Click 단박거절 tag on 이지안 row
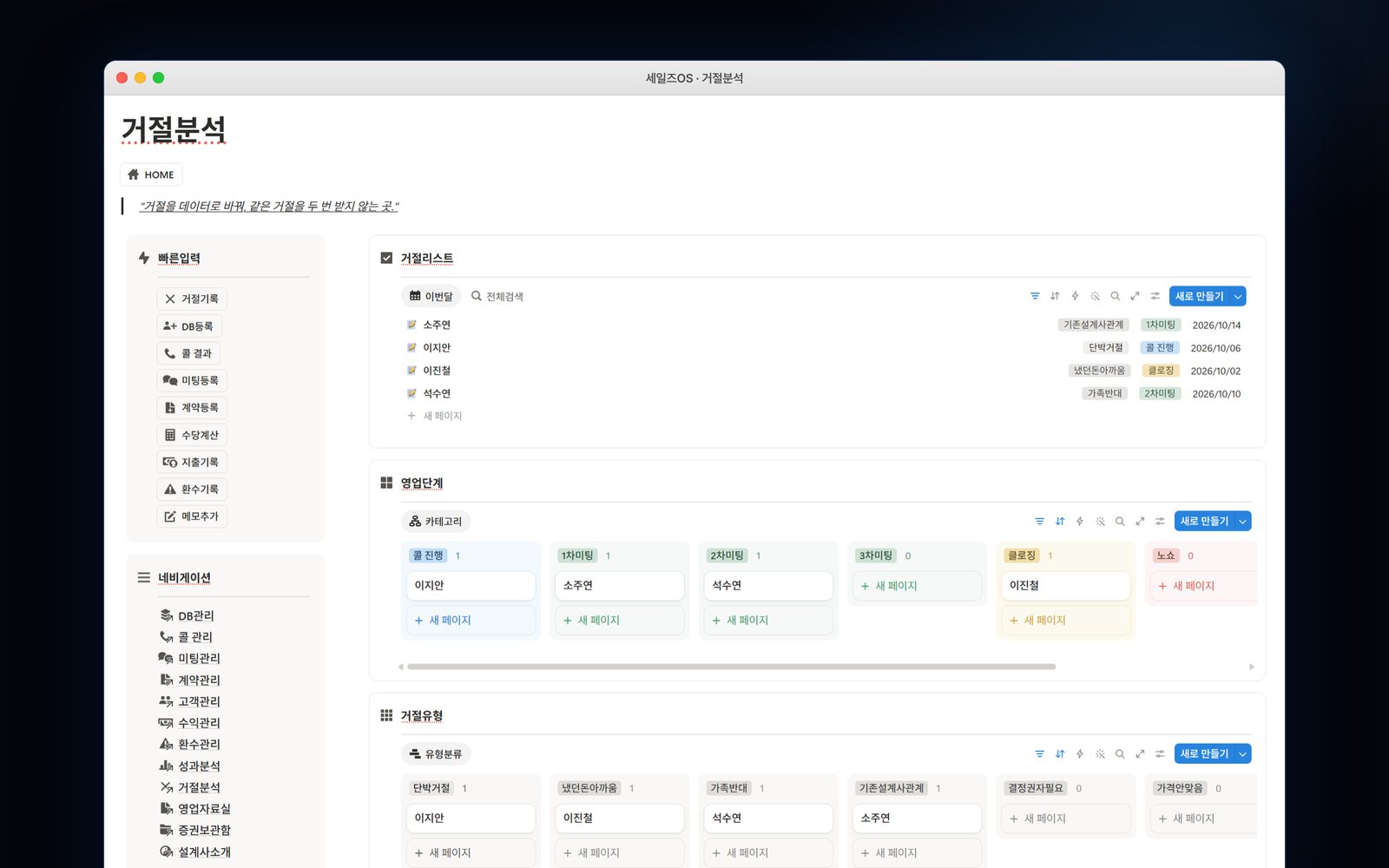Screen dimensions: 1389x868 pyautogui.click(x=1106, y=347)
